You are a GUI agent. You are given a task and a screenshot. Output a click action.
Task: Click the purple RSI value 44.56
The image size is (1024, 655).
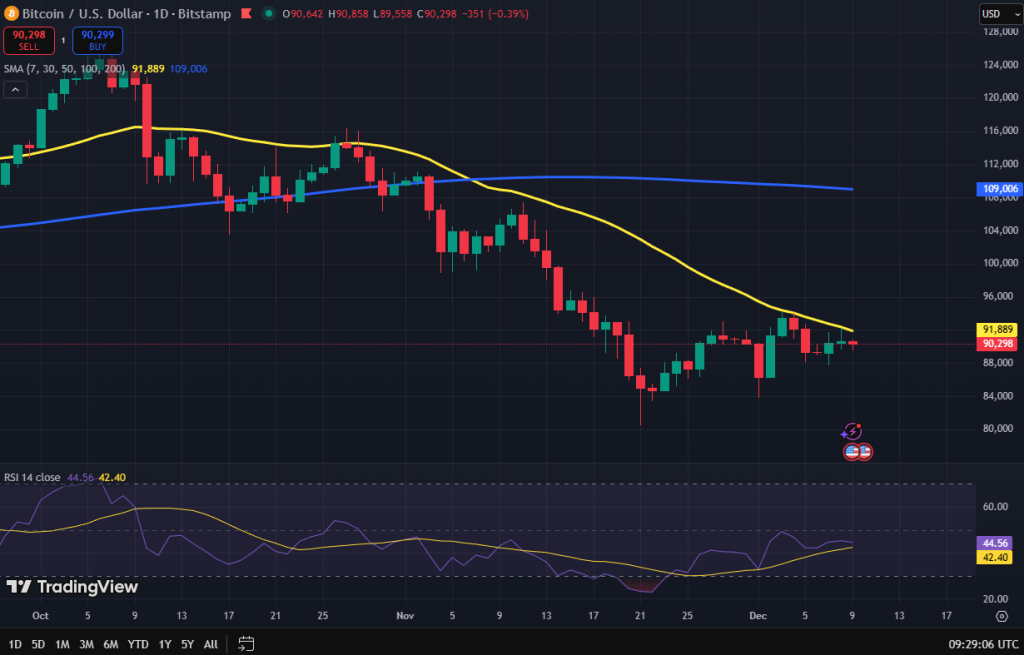pos(80,477)
